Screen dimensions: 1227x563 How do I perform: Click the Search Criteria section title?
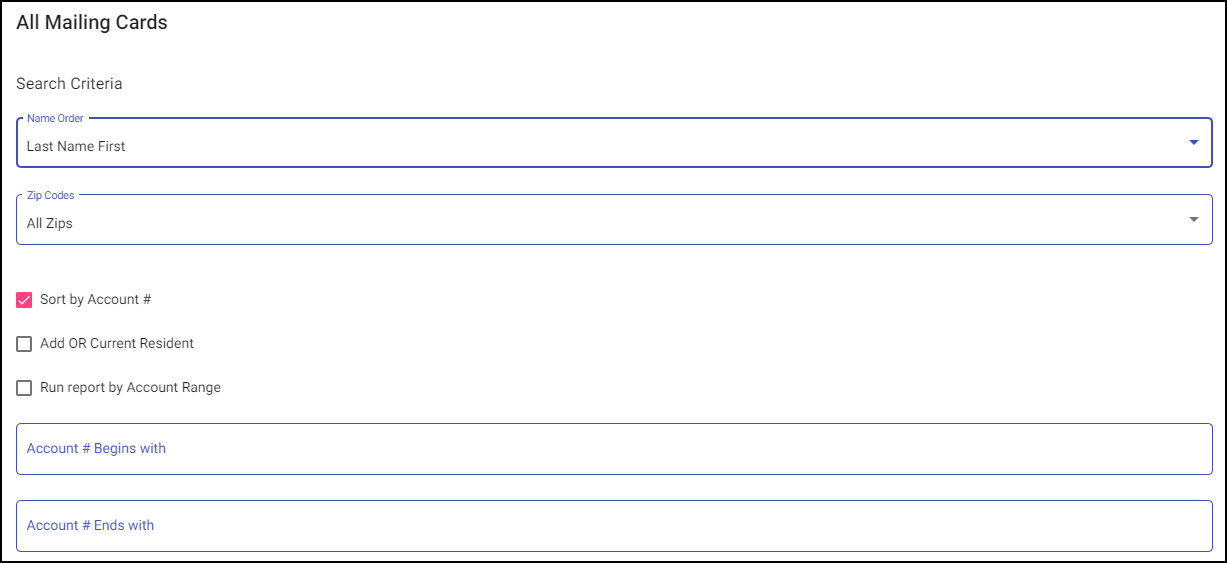click(x=69, y=84)
